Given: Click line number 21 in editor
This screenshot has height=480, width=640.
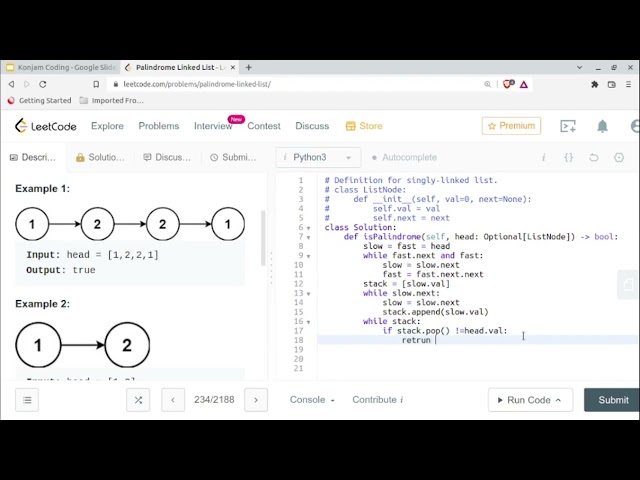Looking at the screenshot, I should (x=298, y=369).
